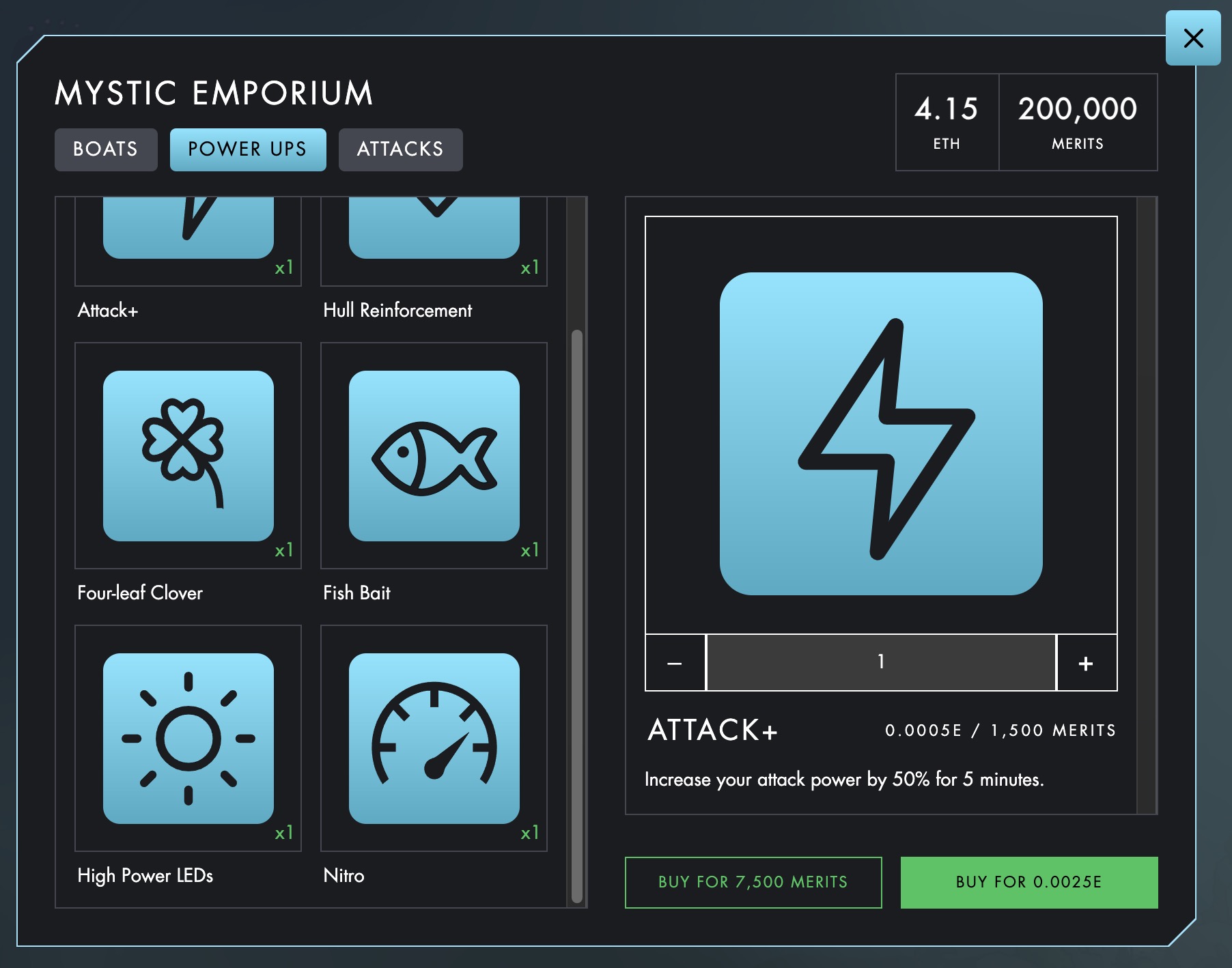Select the Four-leaf Clover power-up icon

[188, 455]
